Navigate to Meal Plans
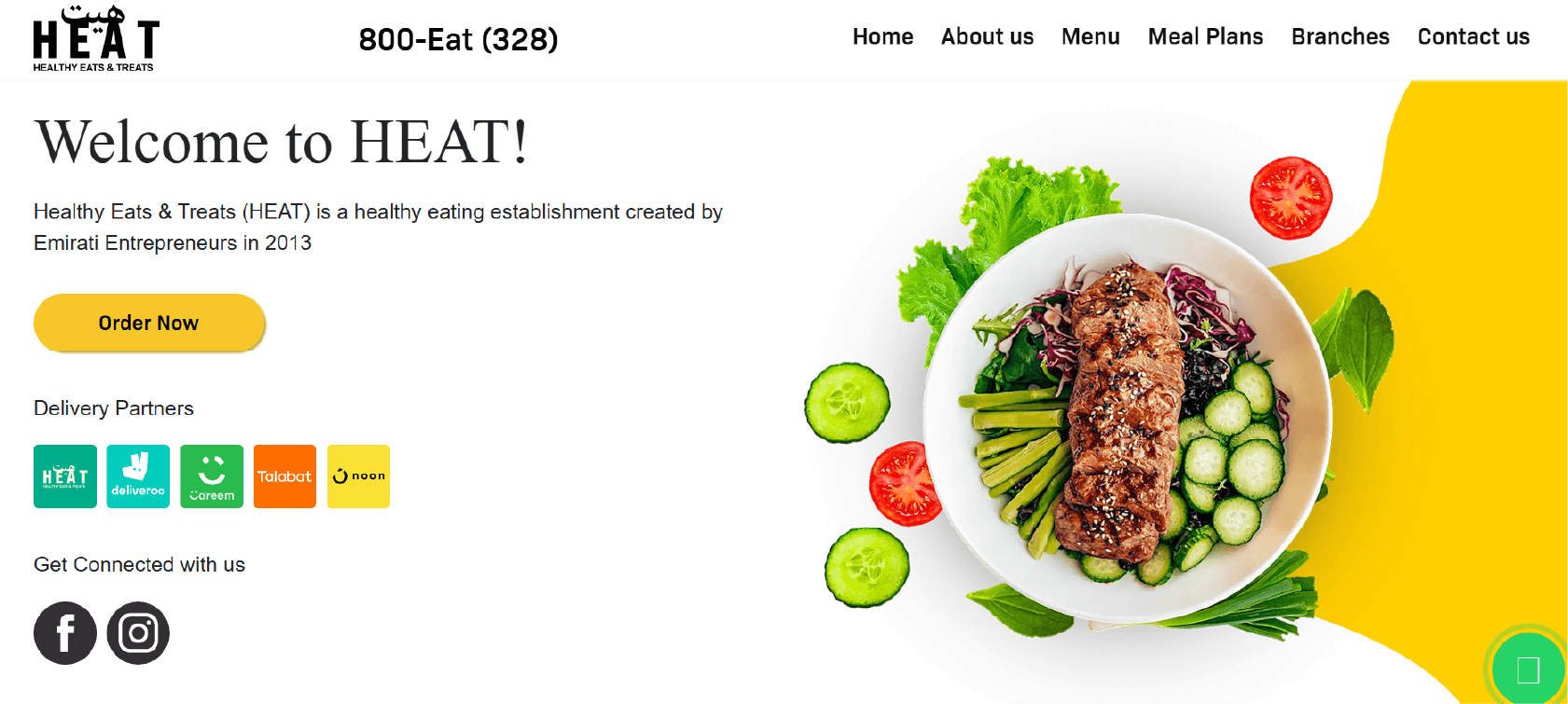 pos(1205,37)
